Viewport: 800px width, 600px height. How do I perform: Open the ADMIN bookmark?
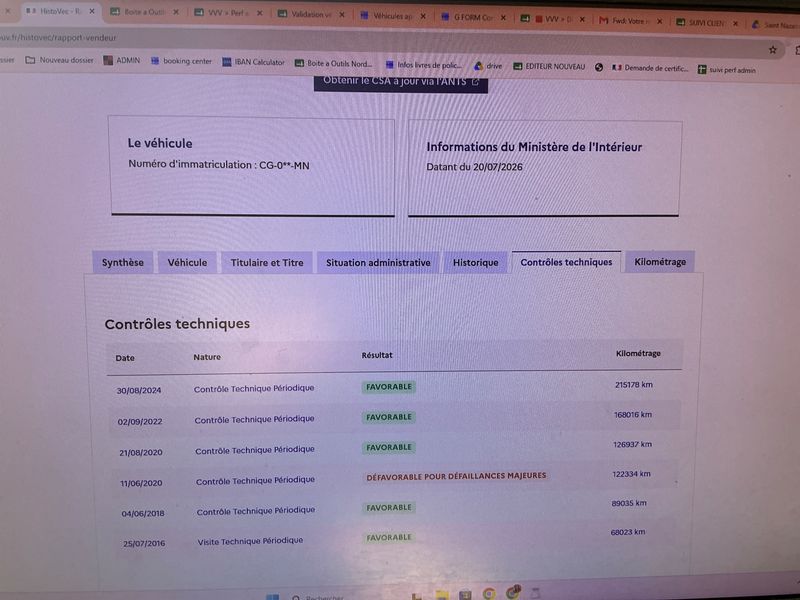121,60
